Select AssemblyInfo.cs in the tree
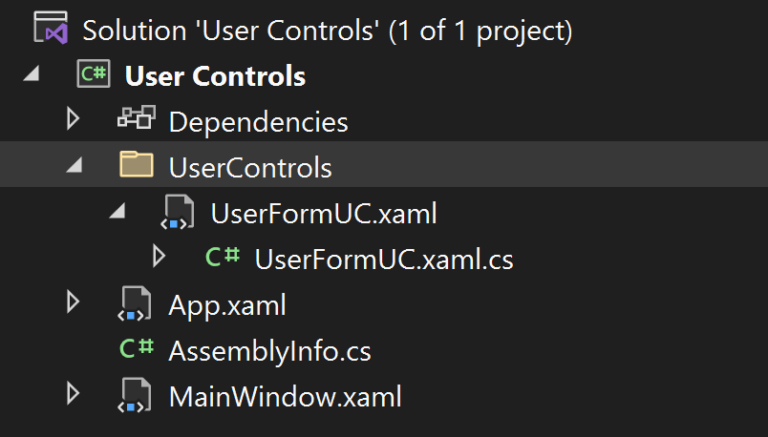 [x=270, y=351]
